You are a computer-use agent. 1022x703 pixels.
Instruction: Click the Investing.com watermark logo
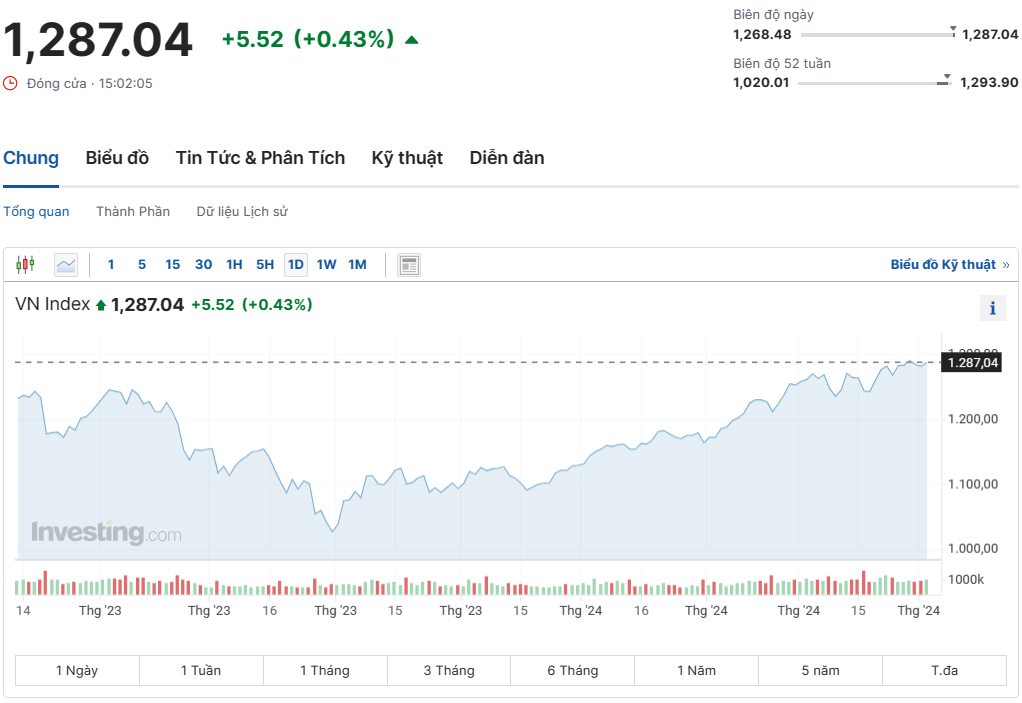(x=106, y=532)
